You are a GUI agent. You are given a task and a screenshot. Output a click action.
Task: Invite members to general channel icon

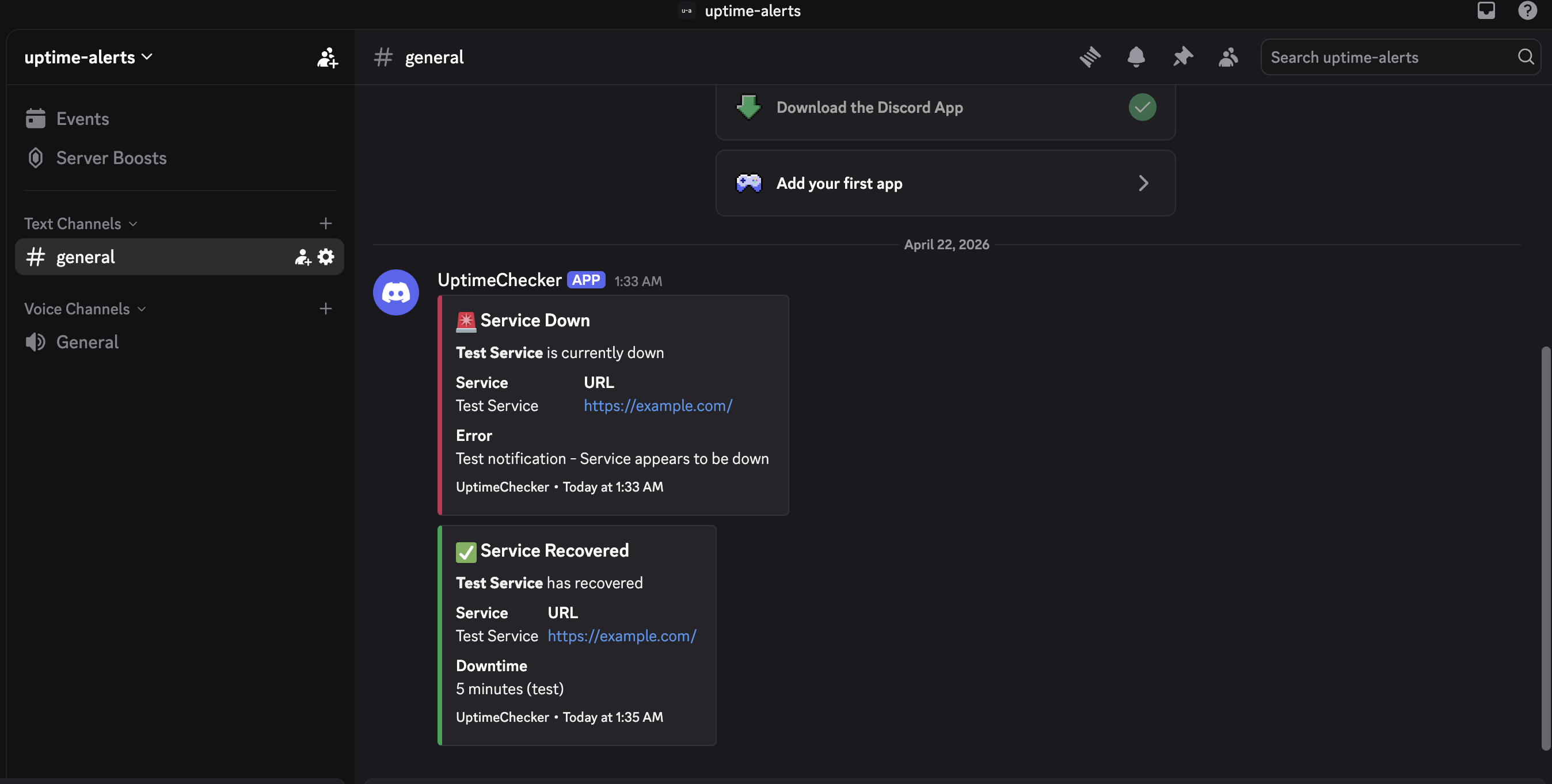click(x=302, y=257)
